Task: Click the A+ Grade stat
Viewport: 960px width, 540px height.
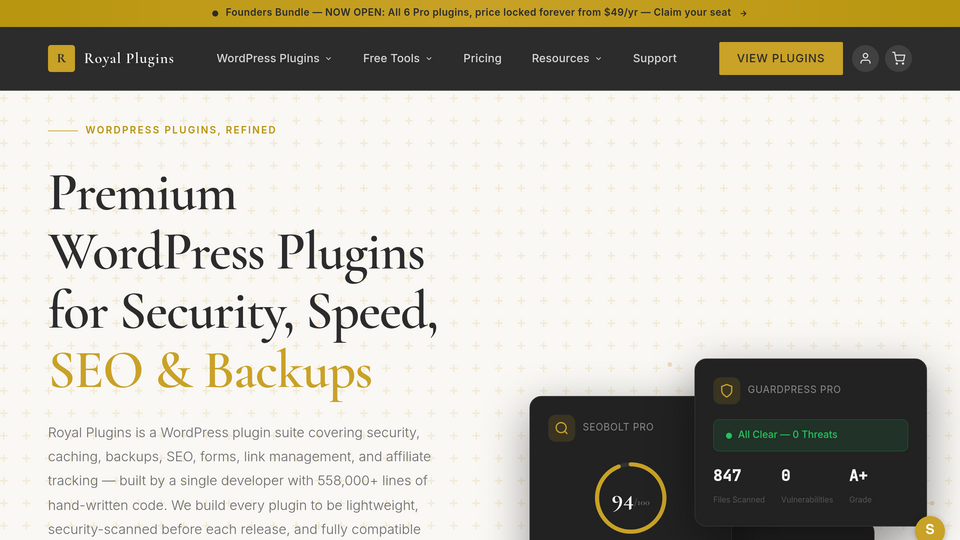Action: (x=860, y=486)
